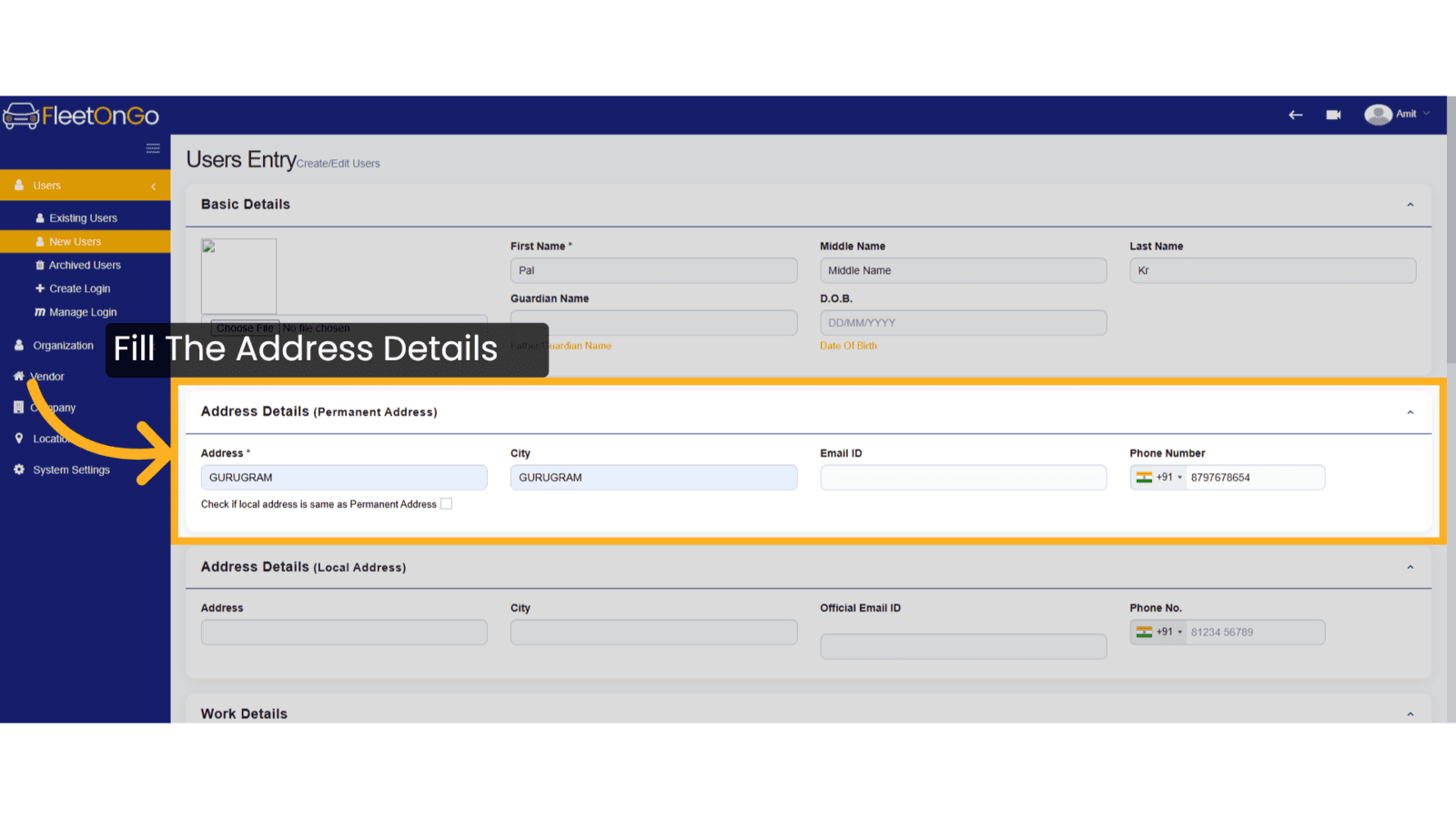The image size is (1456, 819).
Task: Click the Vendor home icon
Action: (19, 376)
